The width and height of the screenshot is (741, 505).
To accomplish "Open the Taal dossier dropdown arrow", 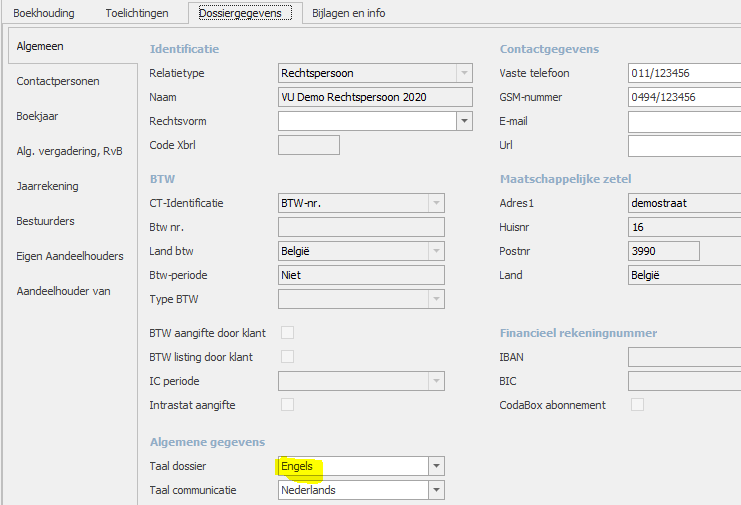I will [436, 466].
